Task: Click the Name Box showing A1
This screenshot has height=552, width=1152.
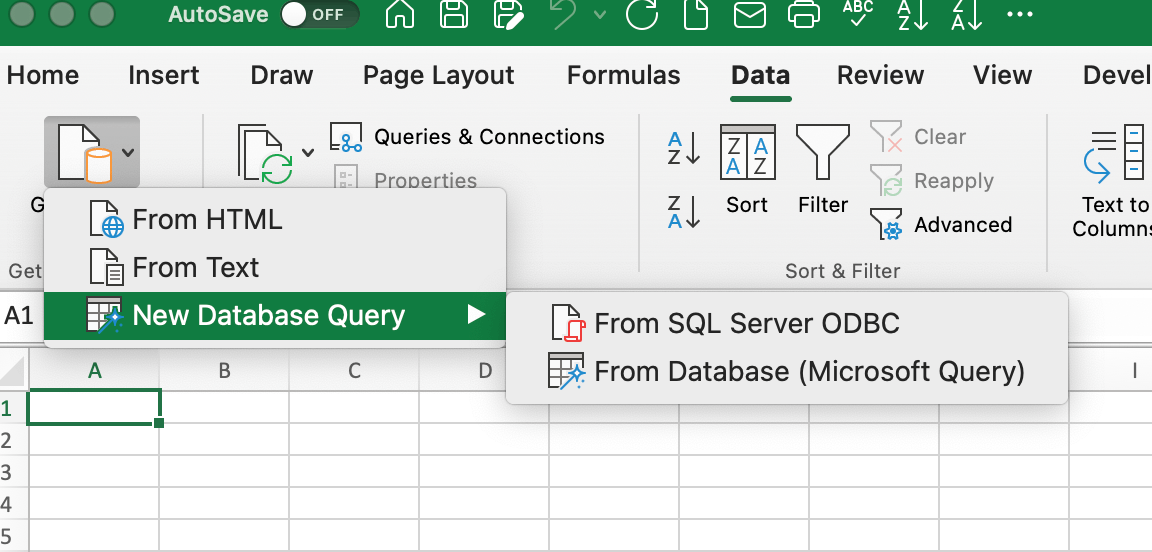Action: [20, 316]
